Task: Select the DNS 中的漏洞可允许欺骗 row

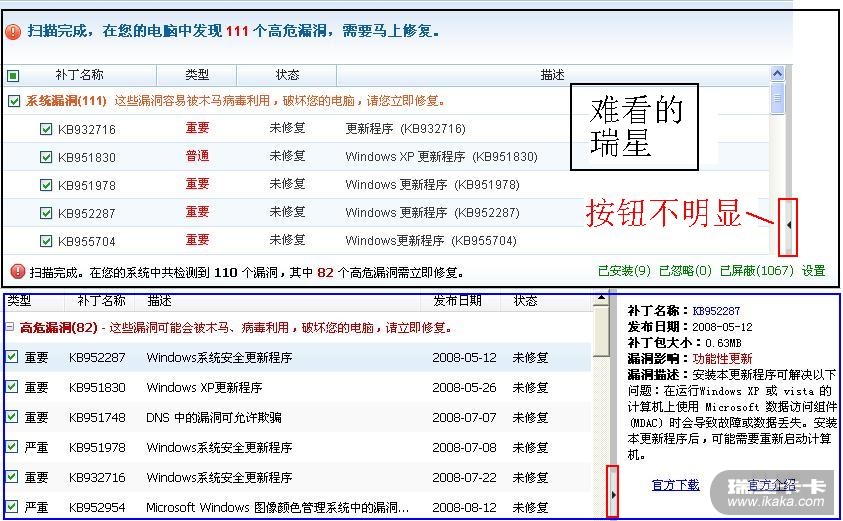Action: 298,417
